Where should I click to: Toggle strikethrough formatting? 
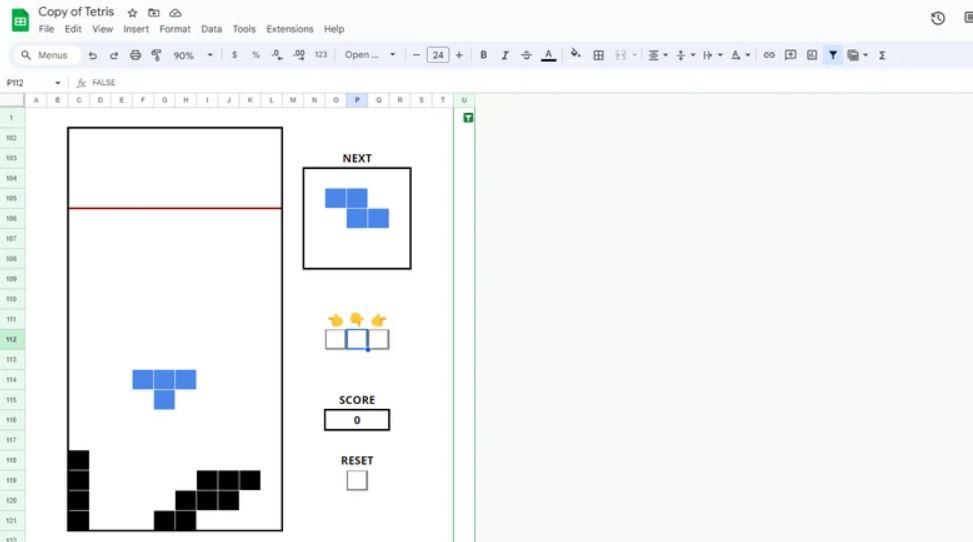pos(526,55)
